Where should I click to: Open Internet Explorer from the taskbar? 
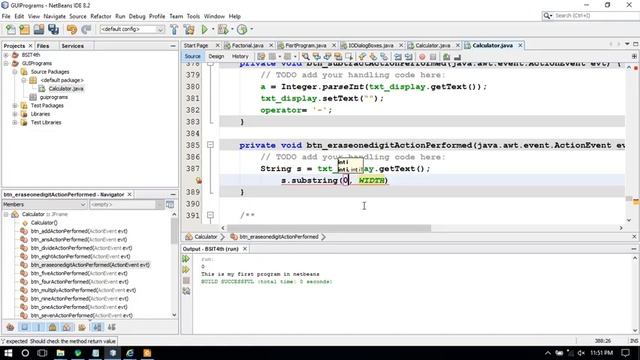[130, 353]
